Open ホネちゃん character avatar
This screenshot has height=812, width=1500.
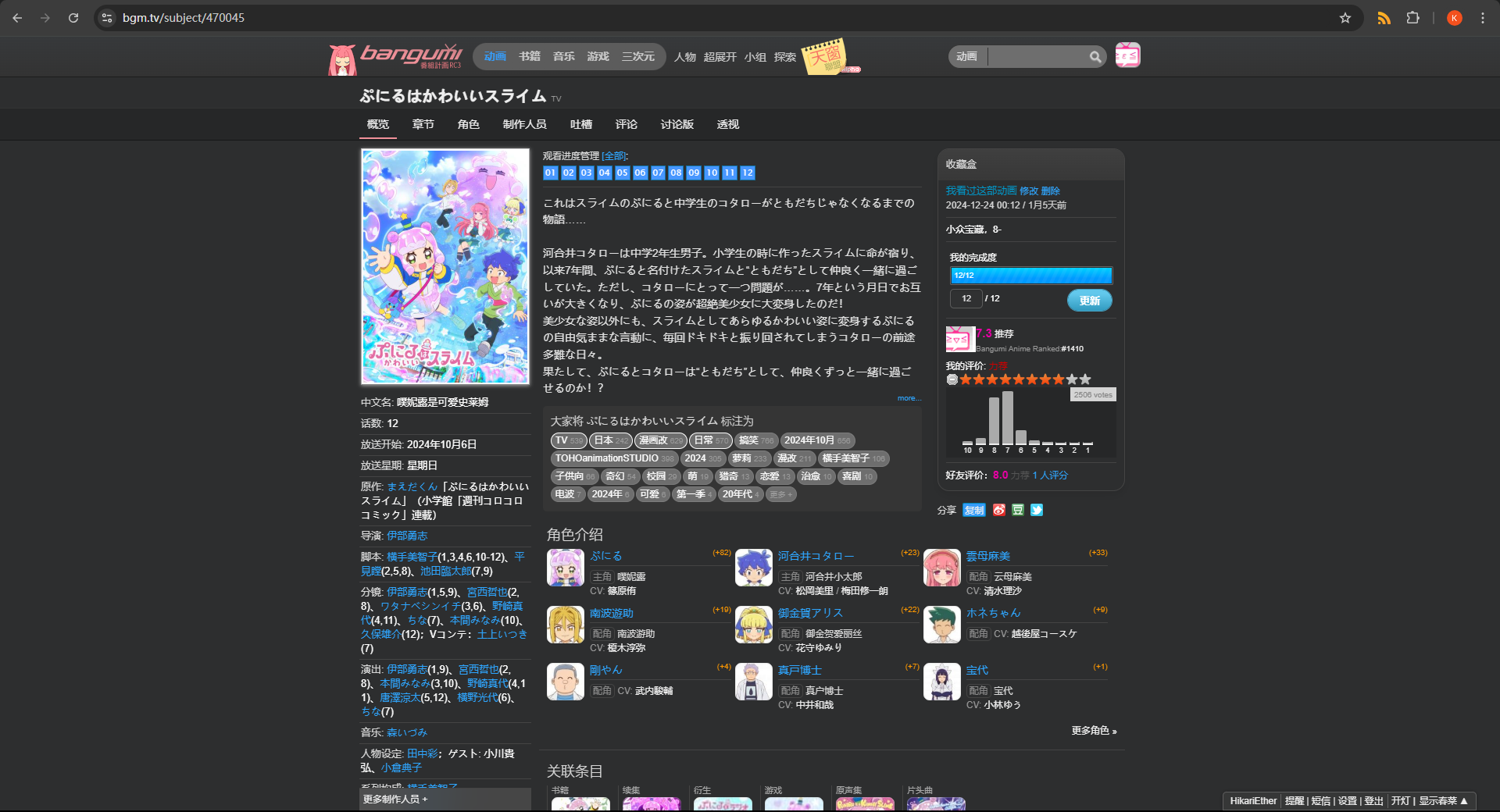[942, 625]
